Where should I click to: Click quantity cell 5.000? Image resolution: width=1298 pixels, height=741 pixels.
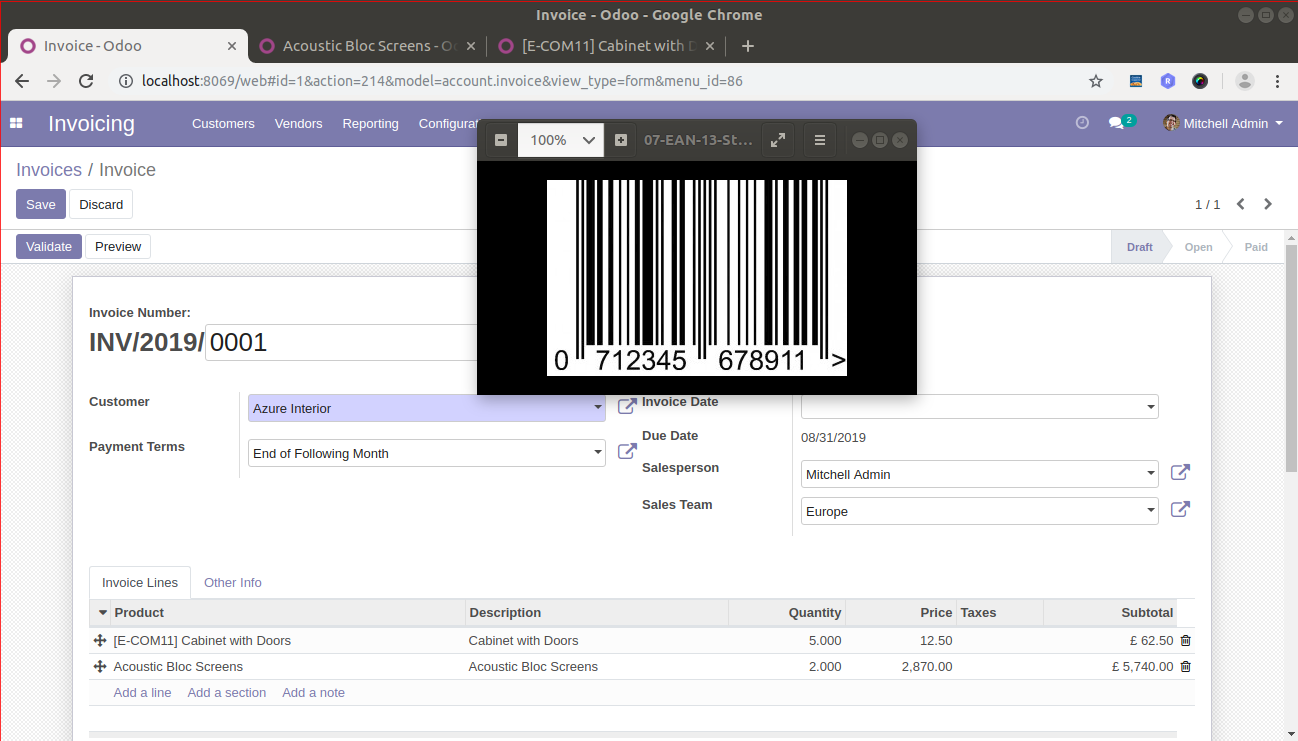[825, 640]
